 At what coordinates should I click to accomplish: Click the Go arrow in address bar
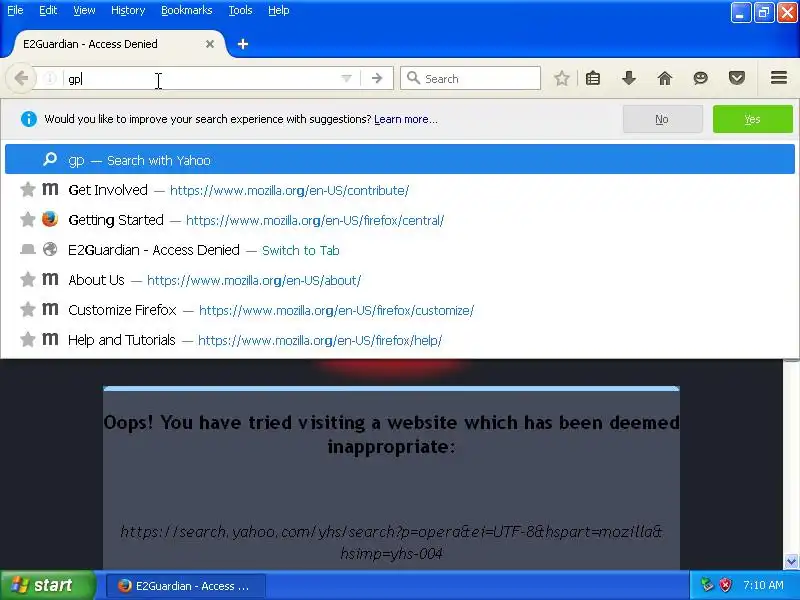377,79
